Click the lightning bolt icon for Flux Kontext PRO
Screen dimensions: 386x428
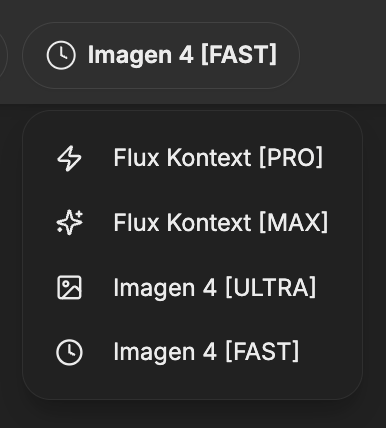69,158
